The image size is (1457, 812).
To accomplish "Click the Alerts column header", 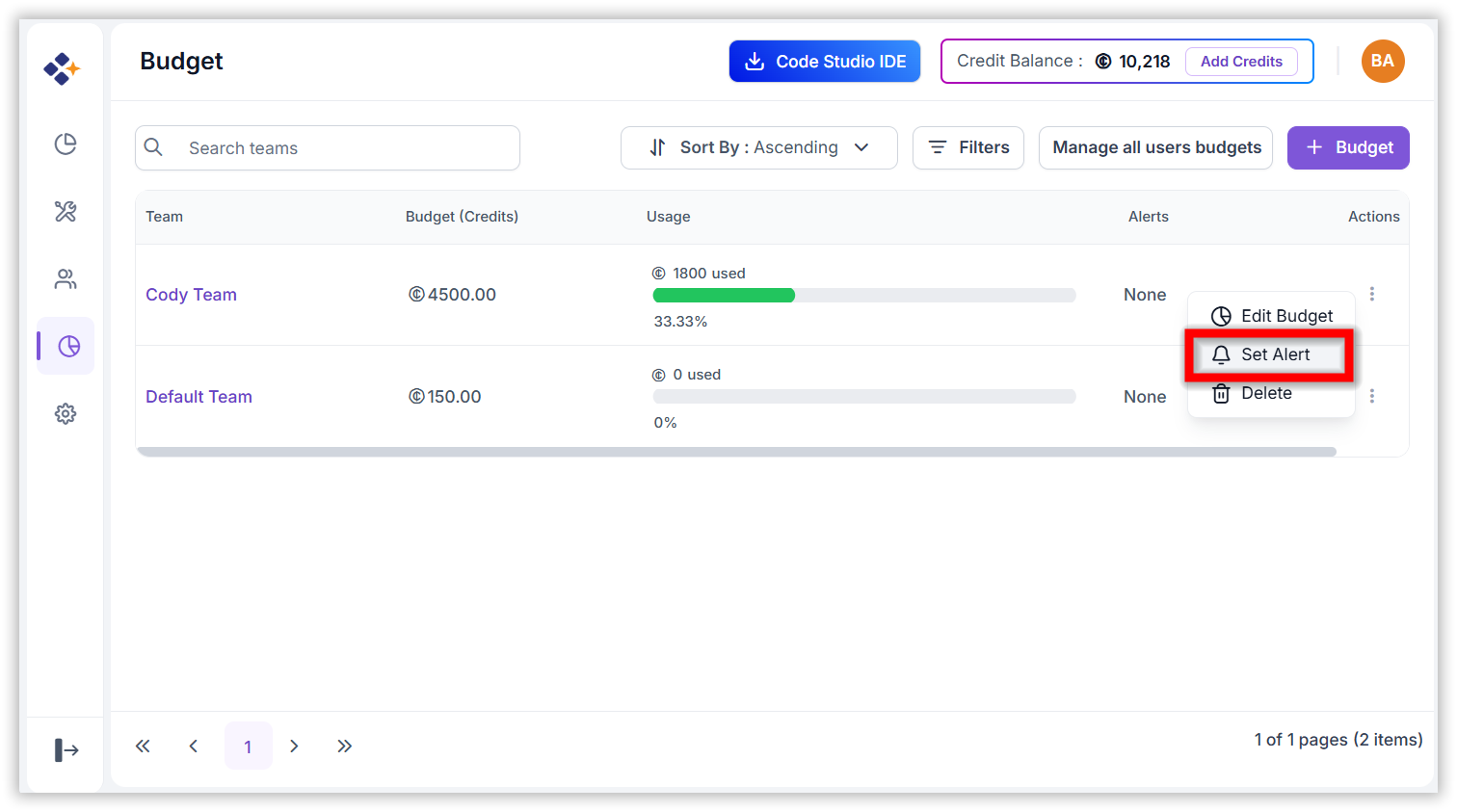I will coord(1148,217).
